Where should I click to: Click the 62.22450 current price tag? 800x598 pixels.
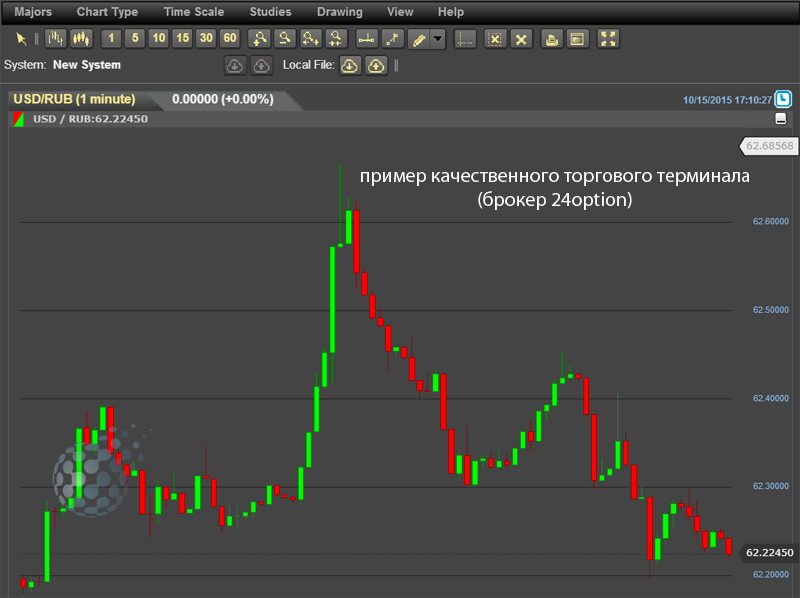(x=769, y=553)
